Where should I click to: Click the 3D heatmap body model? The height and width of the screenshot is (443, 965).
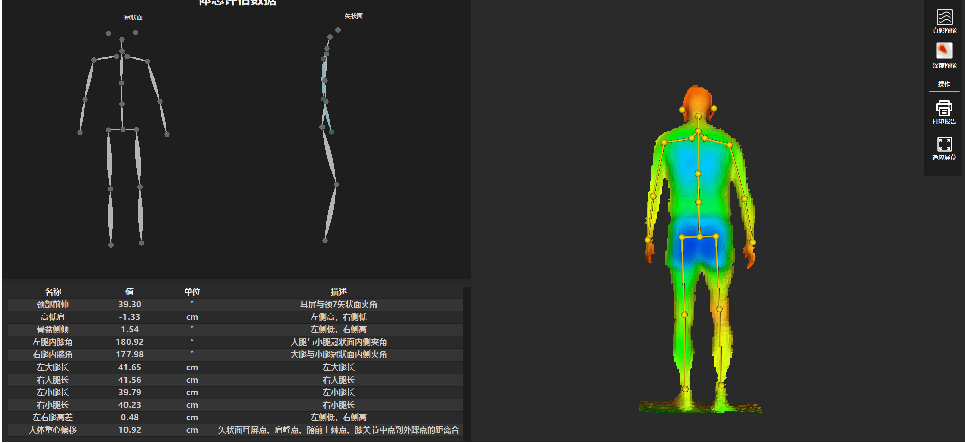pos(699,250)
